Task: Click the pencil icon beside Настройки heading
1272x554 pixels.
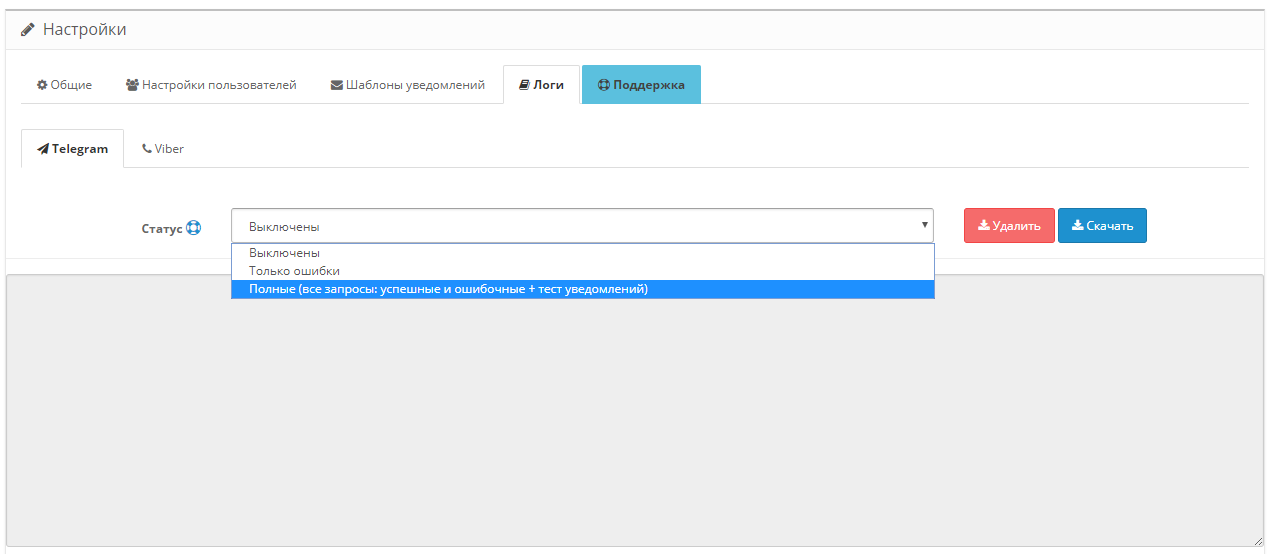Action: coord(28,30)
